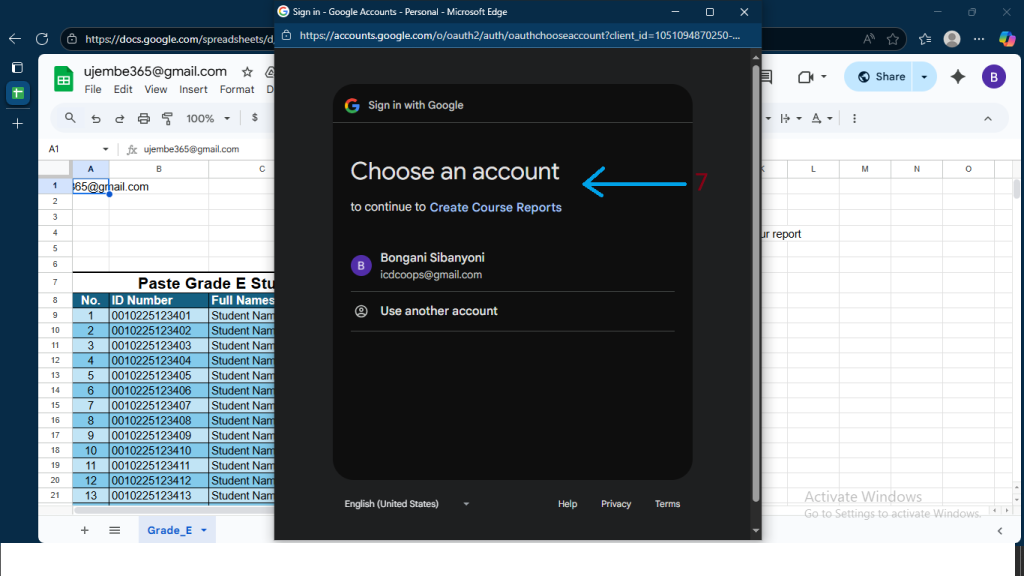This screenshot has height=576, width=1024.
Task: Activate the paint format roller icon
Action: pos(167,118)
